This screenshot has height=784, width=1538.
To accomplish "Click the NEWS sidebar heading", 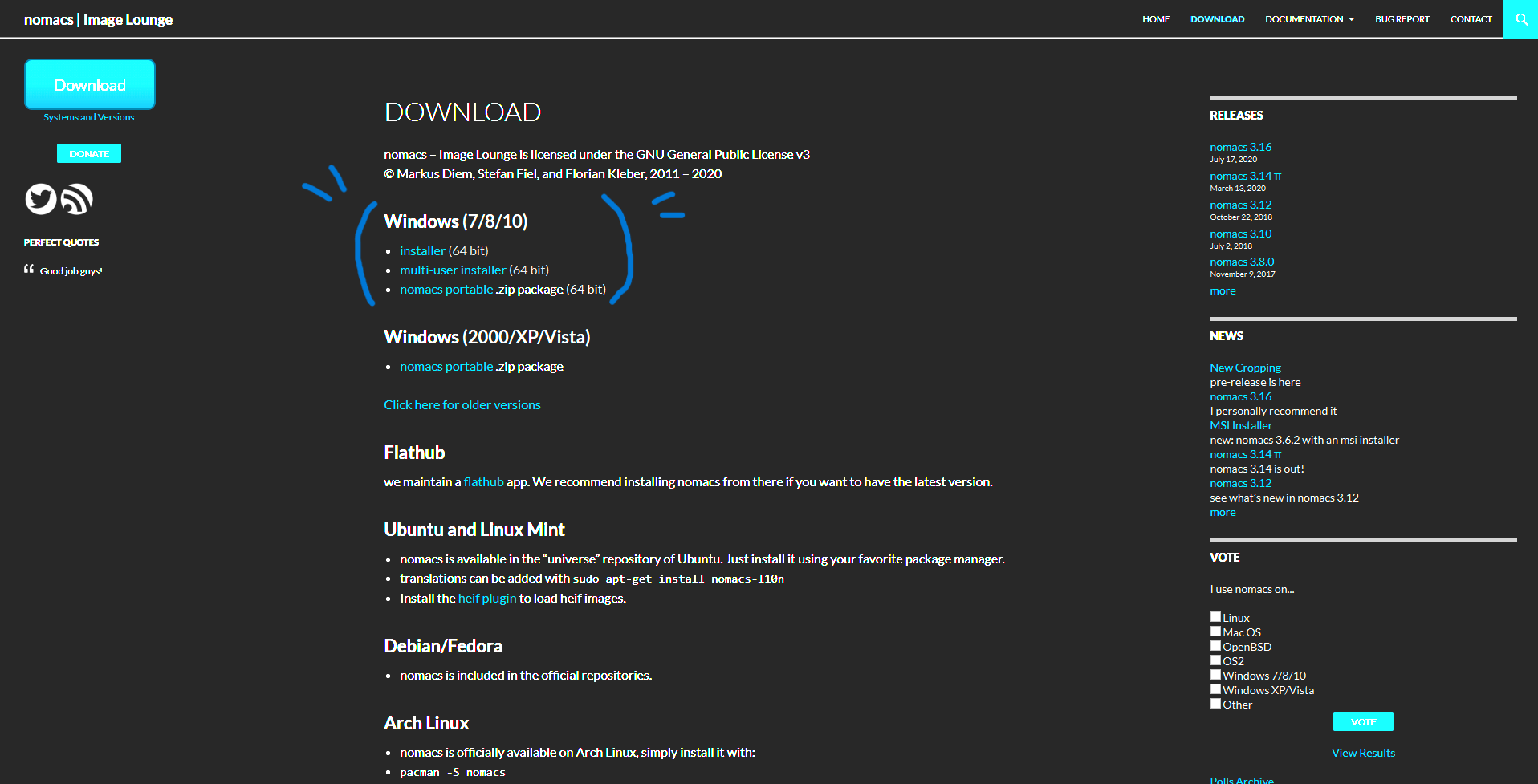I will click(x=1227, y=336).
